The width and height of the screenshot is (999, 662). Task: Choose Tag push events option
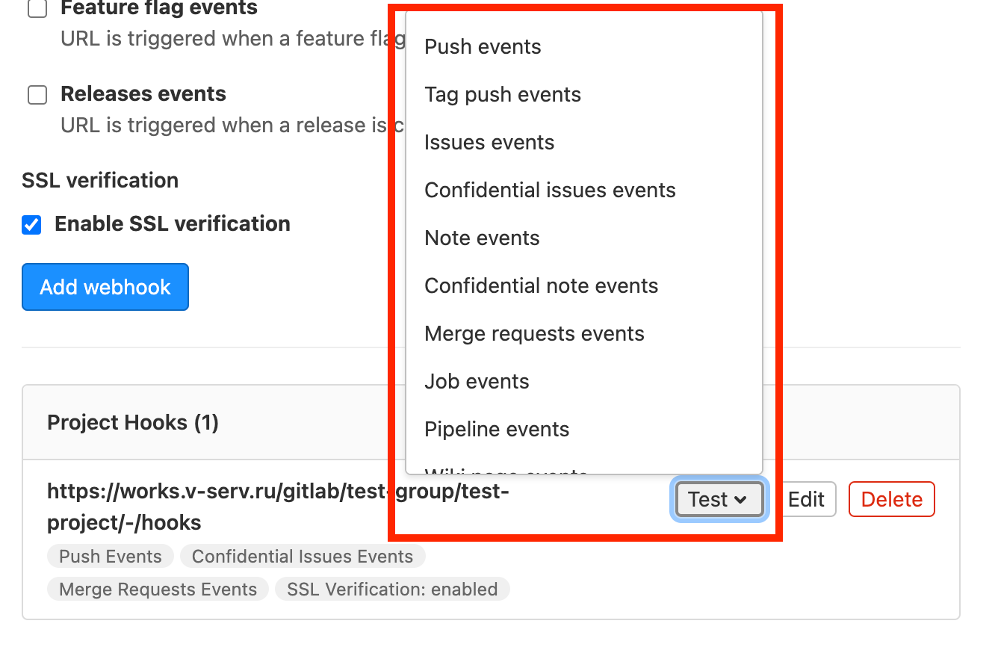[584, 94]
